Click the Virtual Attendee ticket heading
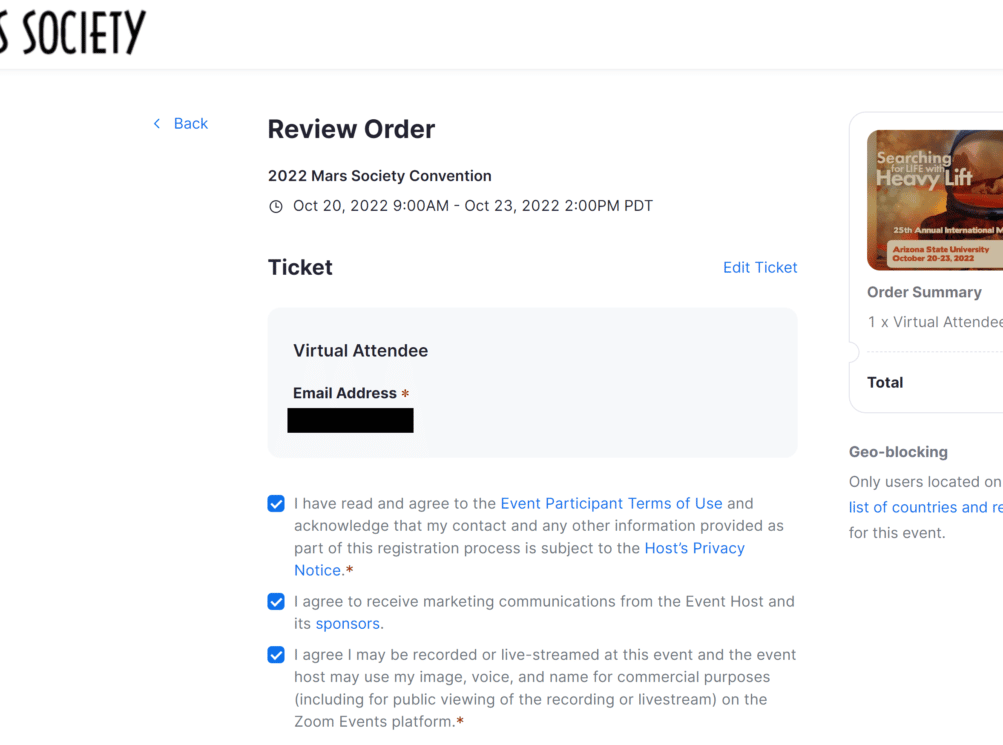 click(x=360, y=350)
